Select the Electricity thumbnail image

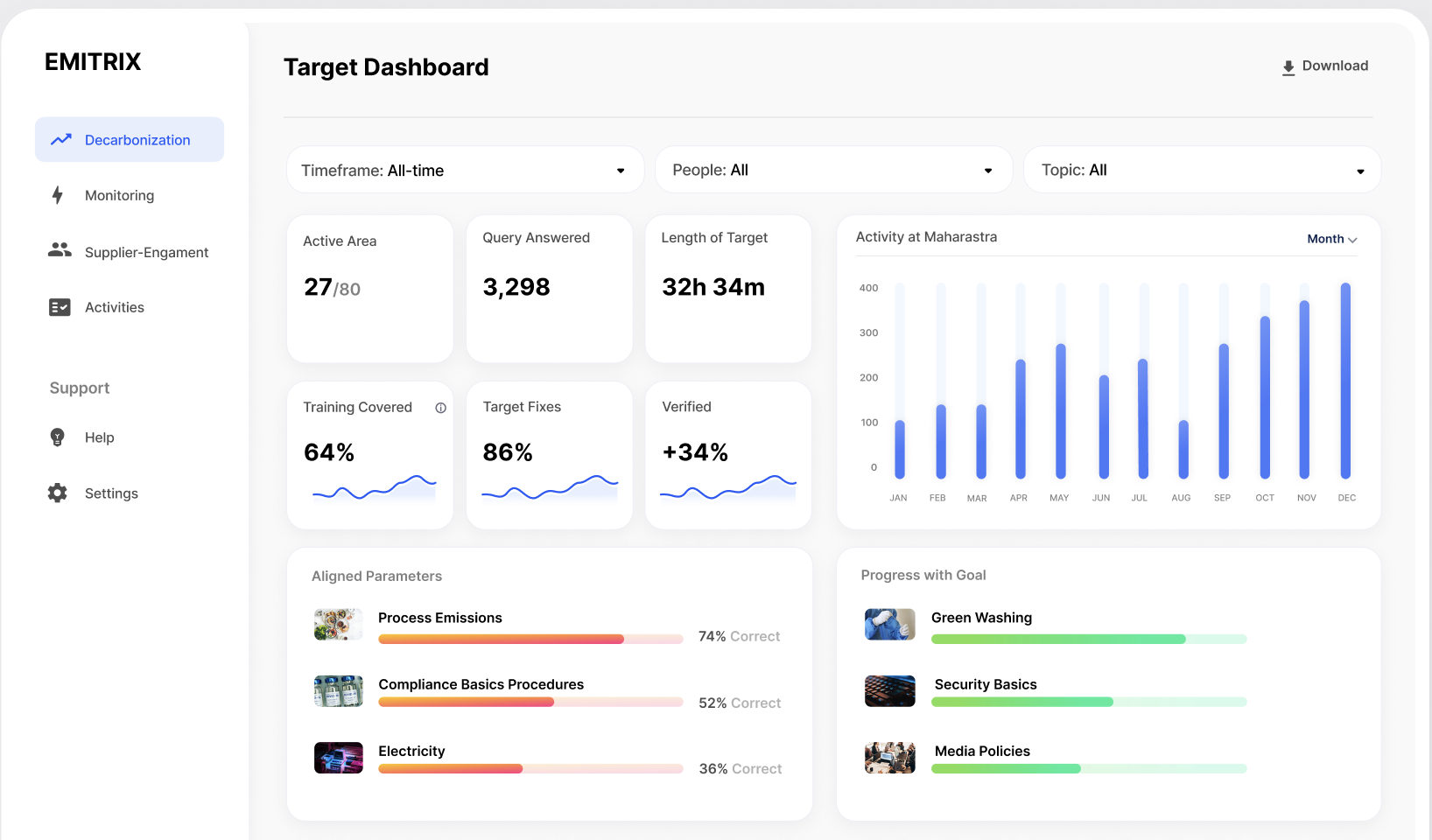pos(338,758)
